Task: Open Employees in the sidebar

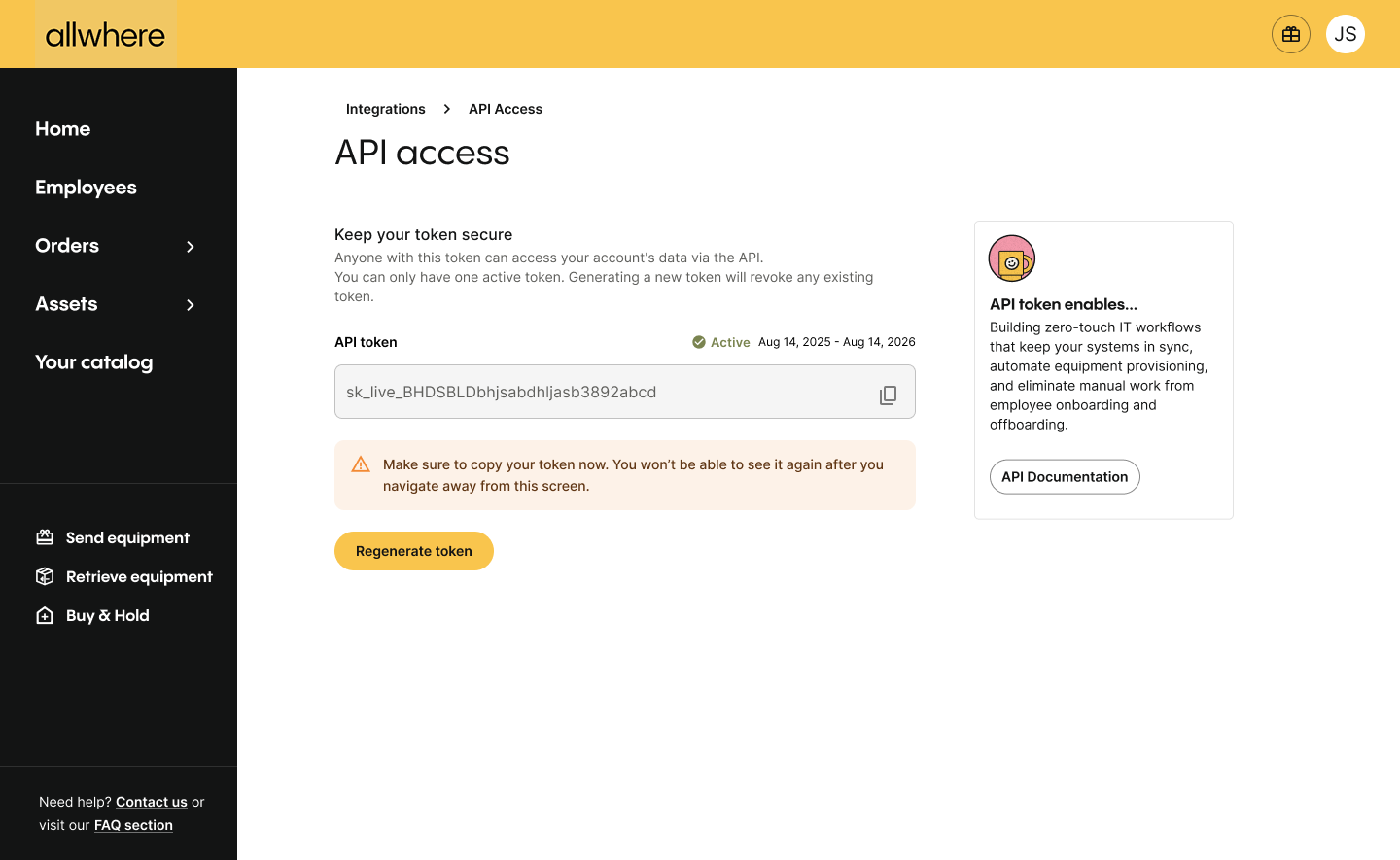Action: click(x=86, y=188)
